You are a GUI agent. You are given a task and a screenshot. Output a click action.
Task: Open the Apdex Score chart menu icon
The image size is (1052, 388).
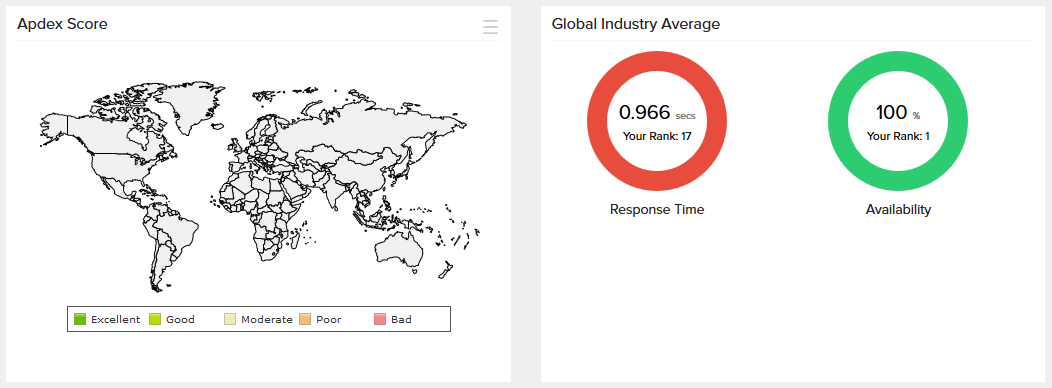pyautogui.click(x=490, y=27)
